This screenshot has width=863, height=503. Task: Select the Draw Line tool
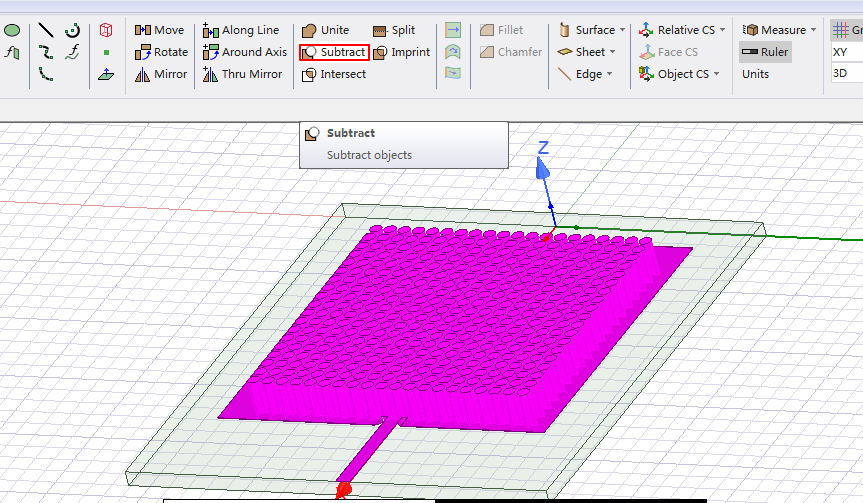[x=46, y=30]
